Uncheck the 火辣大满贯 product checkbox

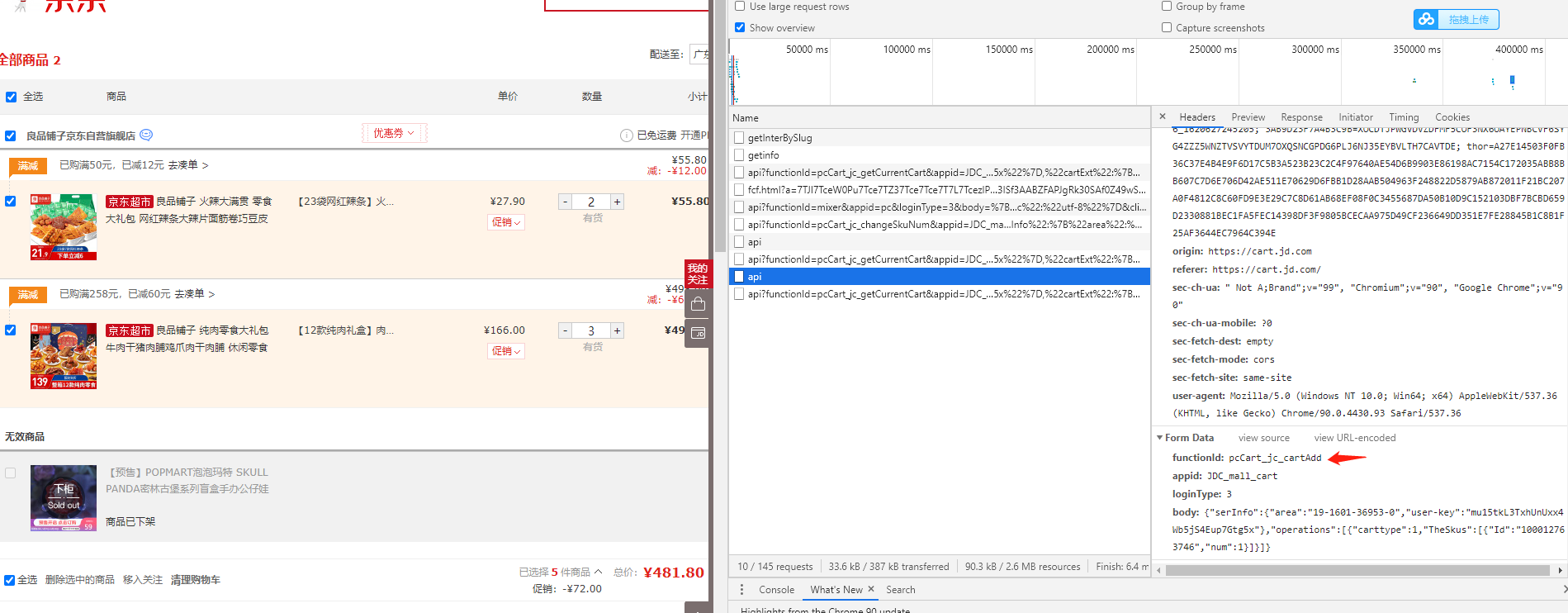[x=11, y=201]
